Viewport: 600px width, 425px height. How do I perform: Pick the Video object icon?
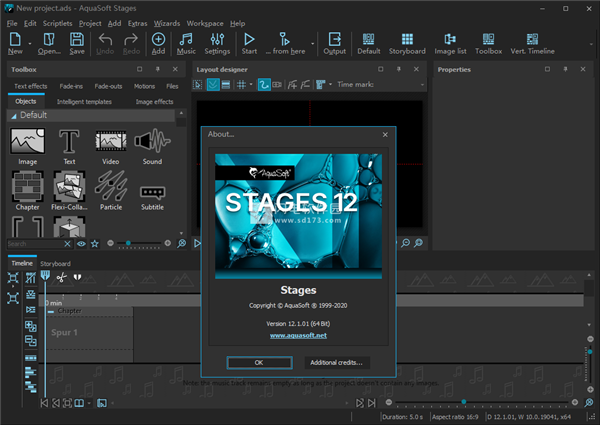pyautogui.click(x=110, y=143)
